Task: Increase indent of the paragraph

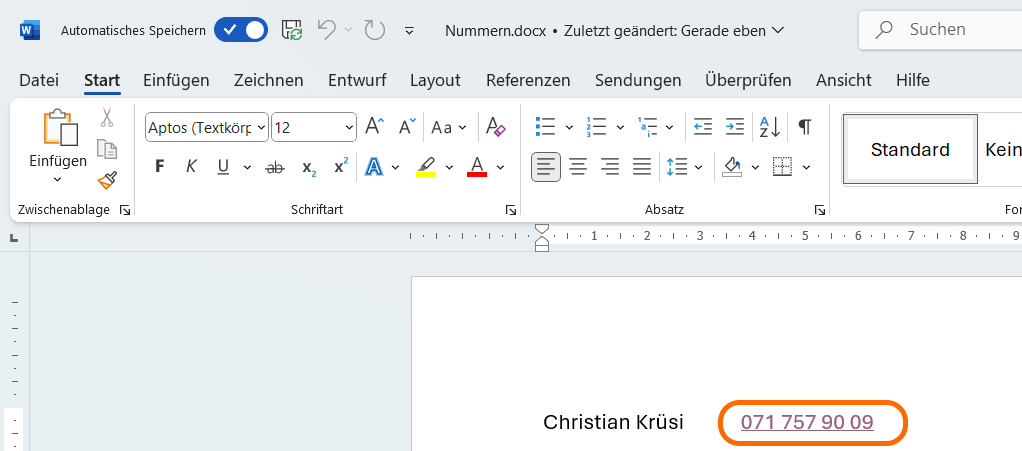Action: pyautogui.click(x=735, y=127)
